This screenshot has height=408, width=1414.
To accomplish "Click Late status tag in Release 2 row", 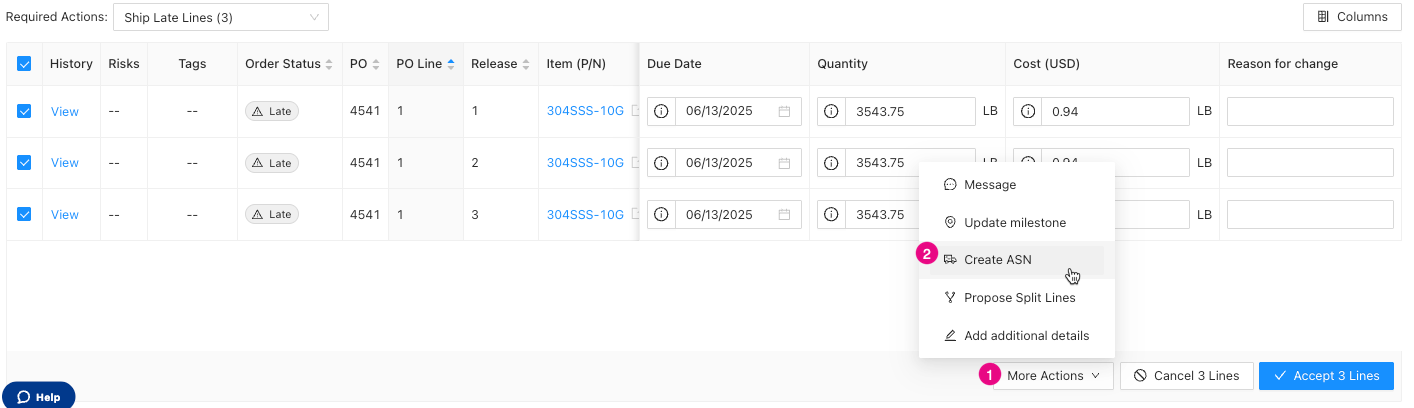I will [272, 163].
